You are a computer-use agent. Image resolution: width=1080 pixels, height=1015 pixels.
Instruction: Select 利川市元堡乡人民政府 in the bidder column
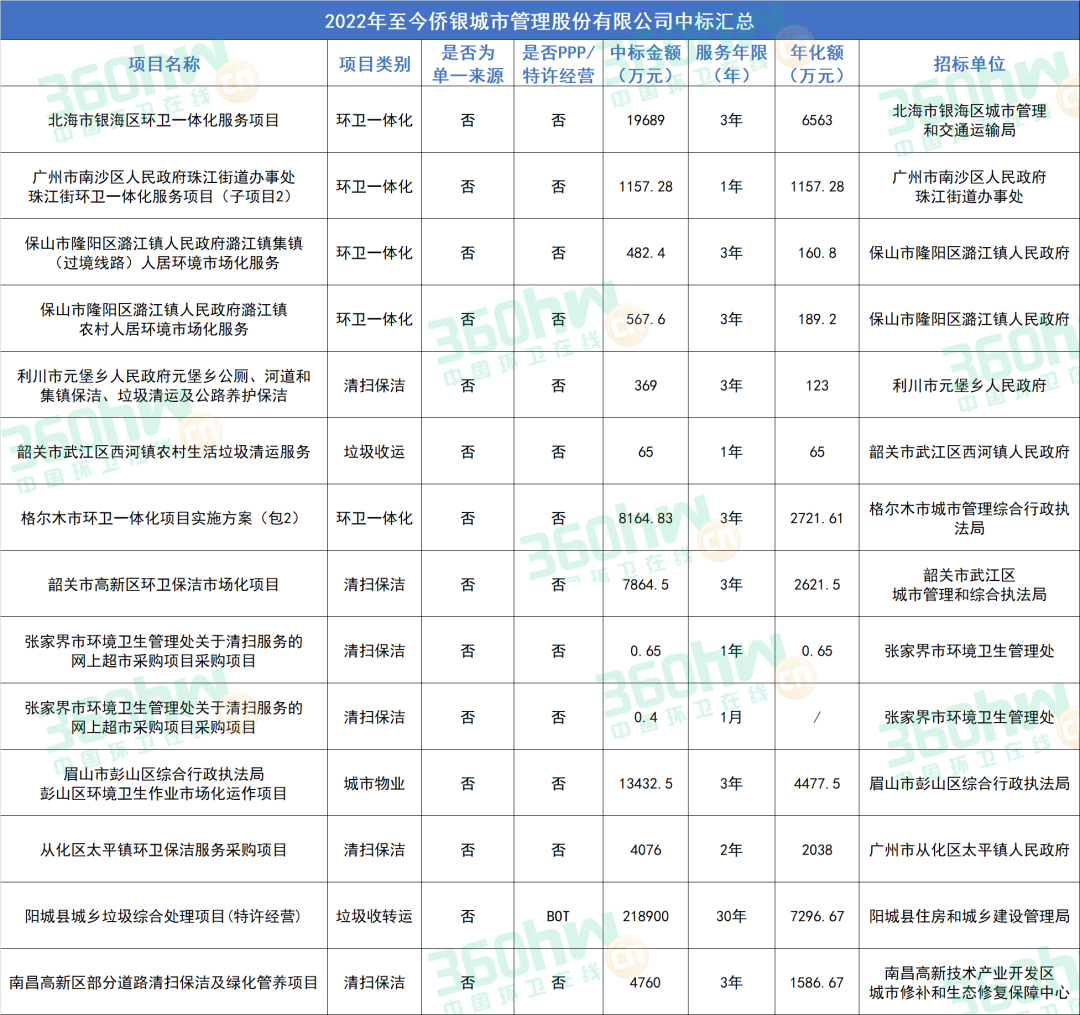pyautogui.click(x=969, y=386)
